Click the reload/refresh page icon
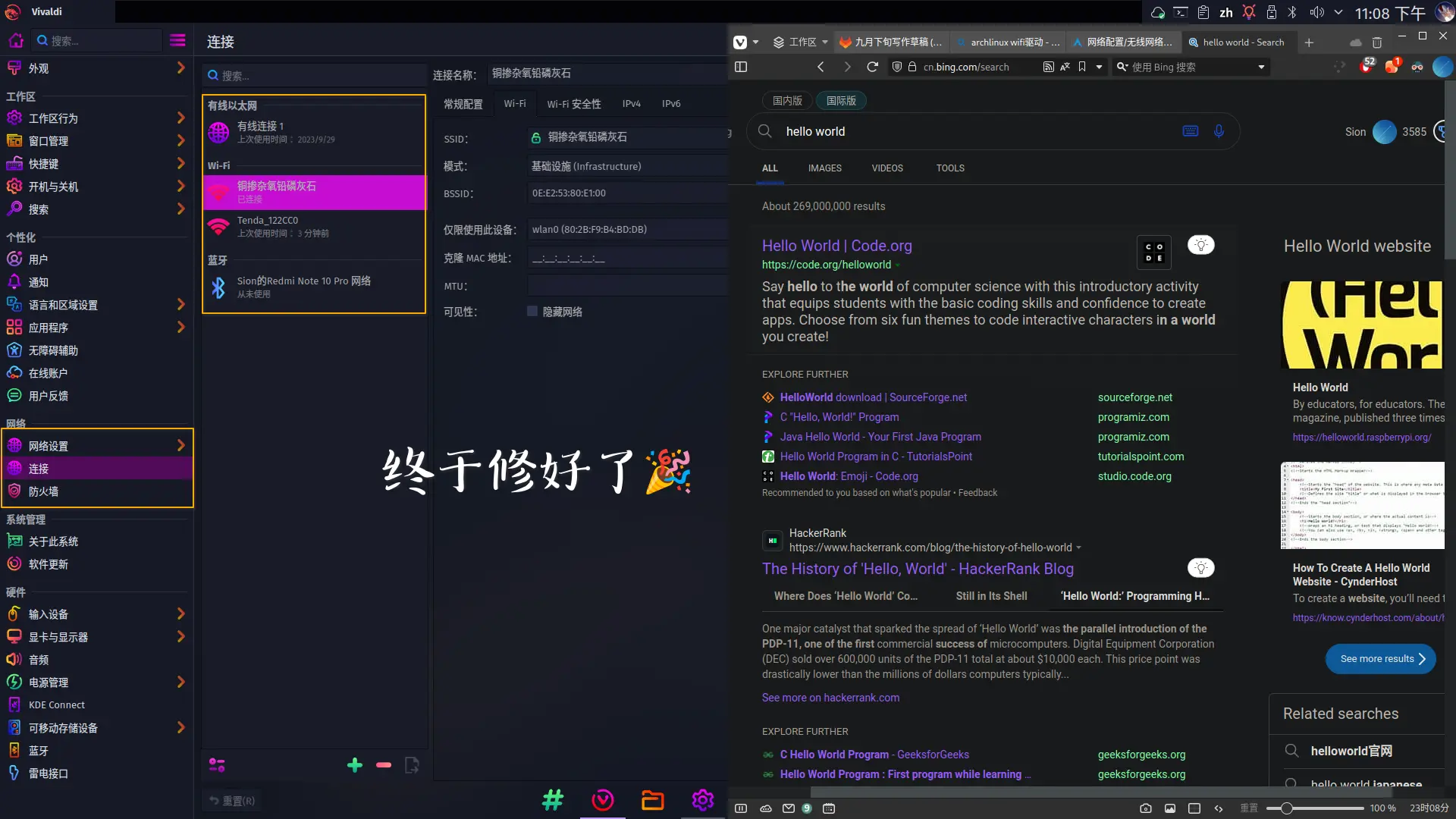This screenshot has height=819, width=1456. (x=870, y=67)
